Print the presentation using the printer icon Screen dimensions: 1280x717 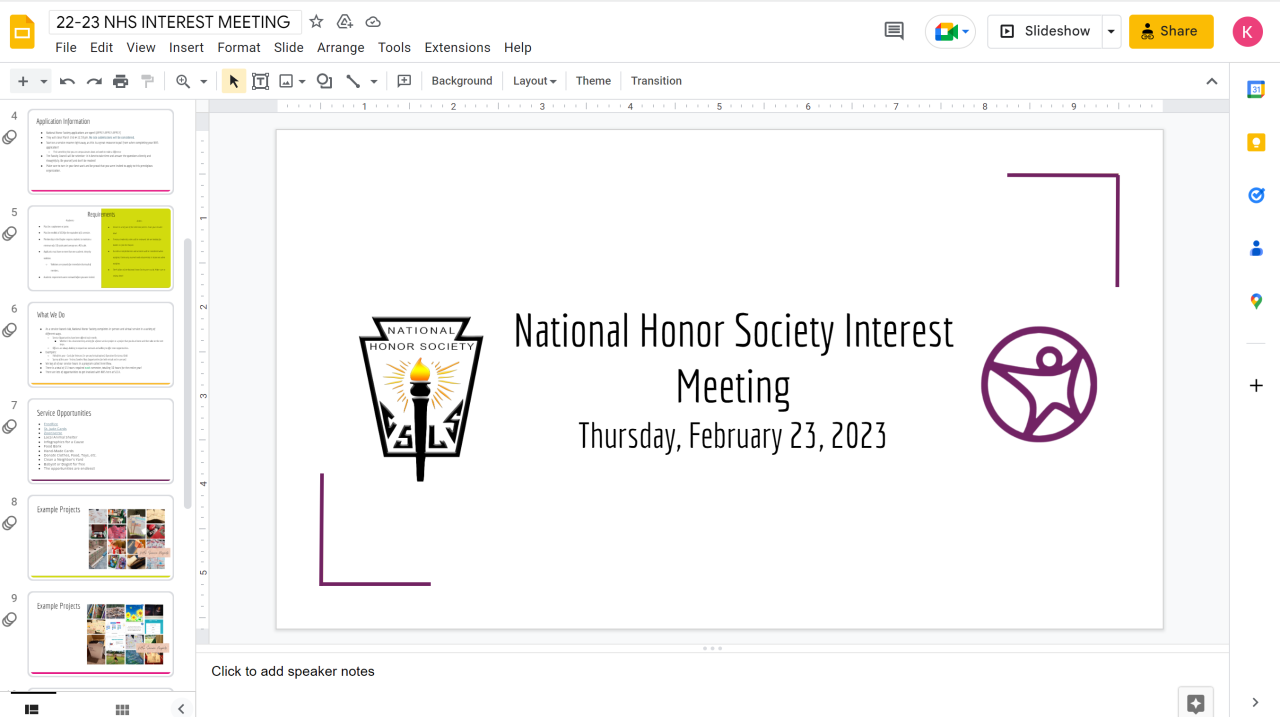coord(121,81)
